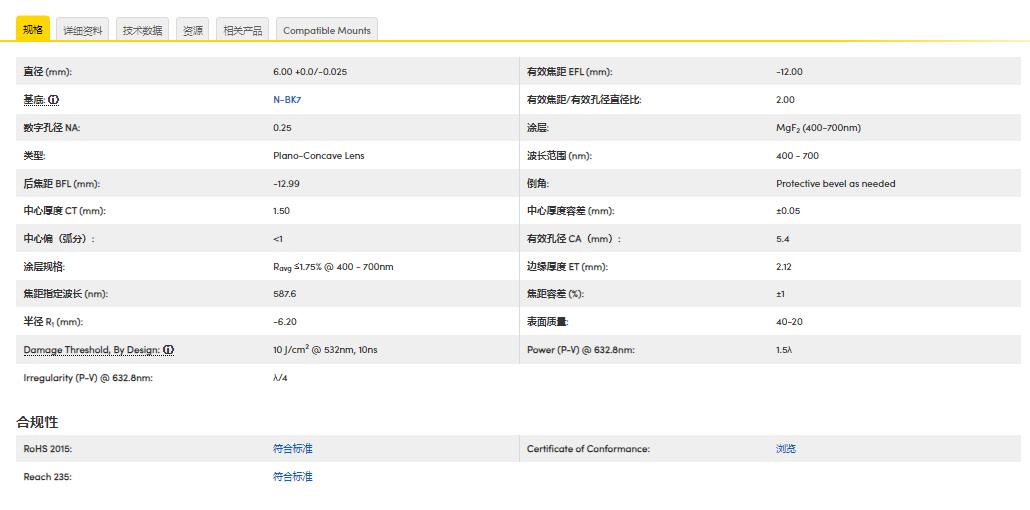Select the design wavelength value 587.6
Screen dimensions: 1030x510
tap(284, 294)
